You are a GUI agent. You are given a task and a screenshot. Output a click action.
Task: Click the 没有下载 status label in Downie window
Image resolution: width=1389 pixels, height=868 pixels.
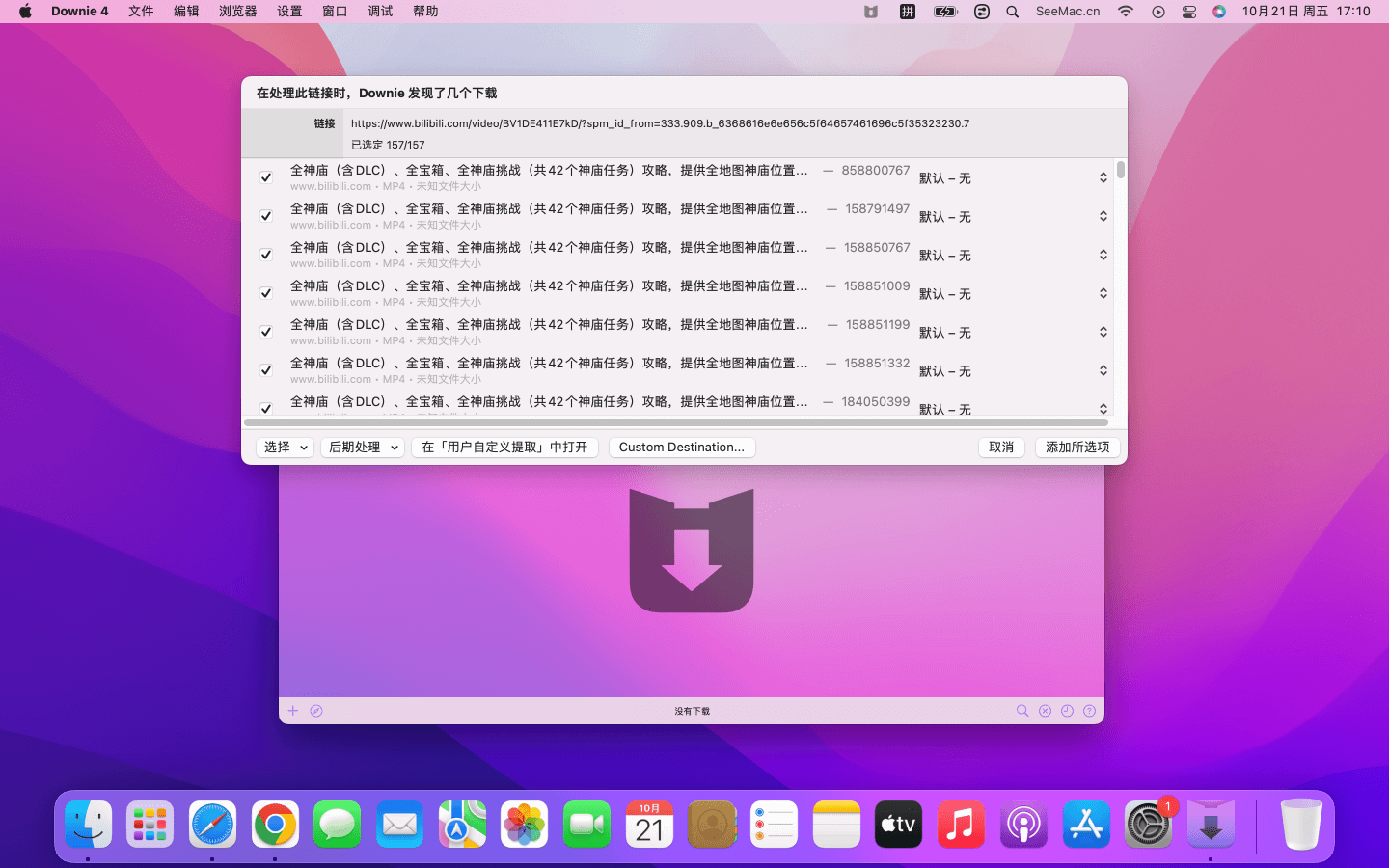click(x=692, y=711)
